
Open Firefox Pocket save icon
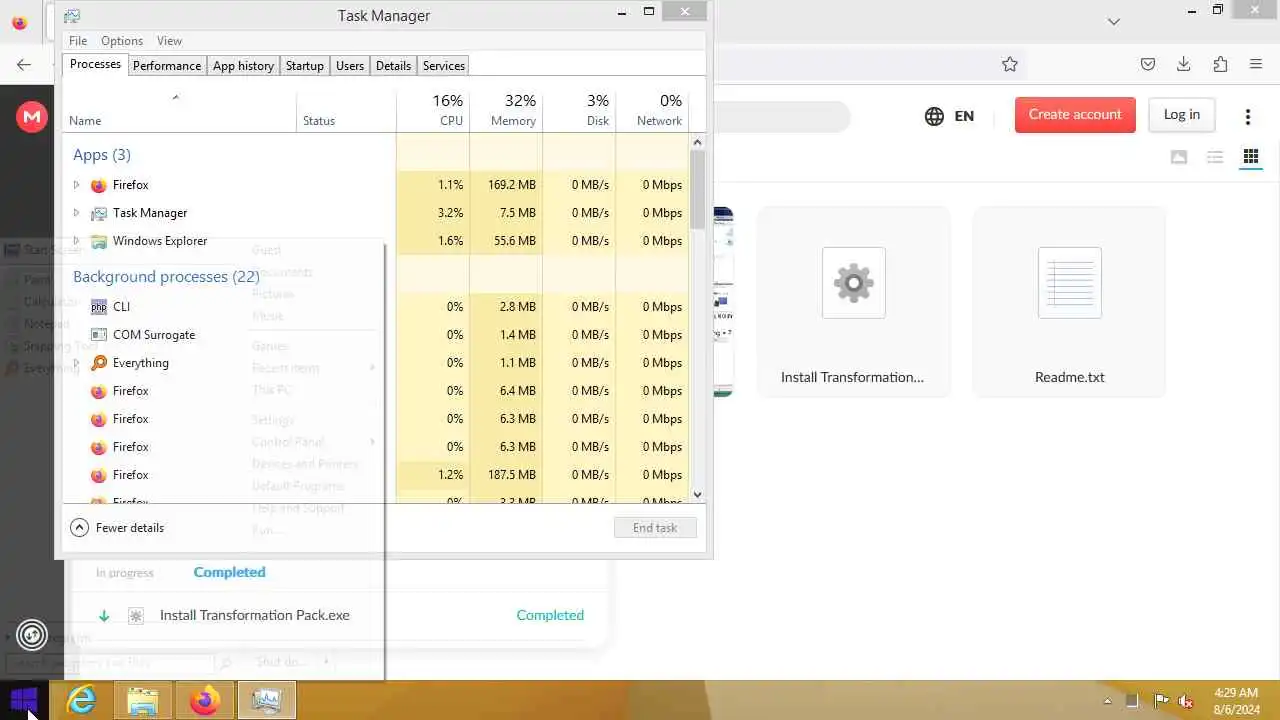click(1148, 64)
